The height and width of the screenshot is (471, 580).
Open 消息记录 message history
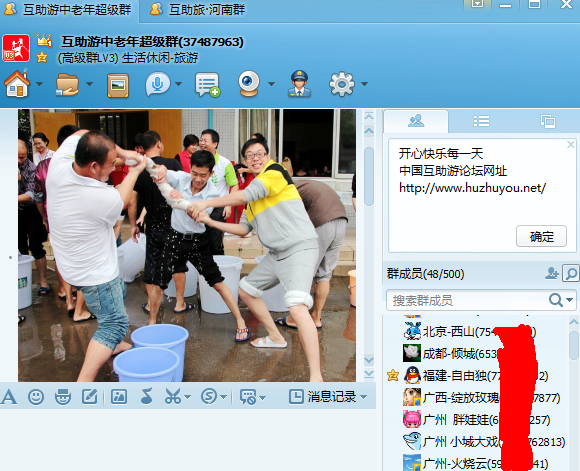pos(323,397)
